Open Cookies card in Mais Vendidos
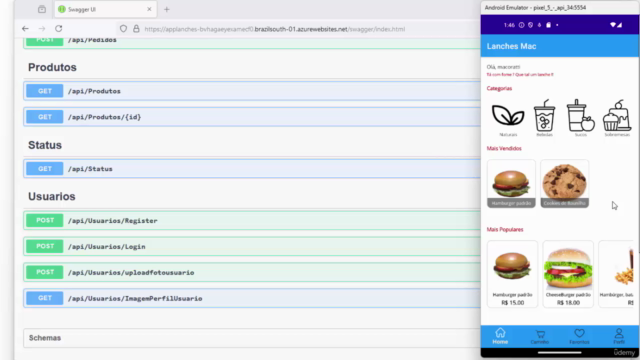This screenshot has height=360, width=640. [x=564, y=184]
